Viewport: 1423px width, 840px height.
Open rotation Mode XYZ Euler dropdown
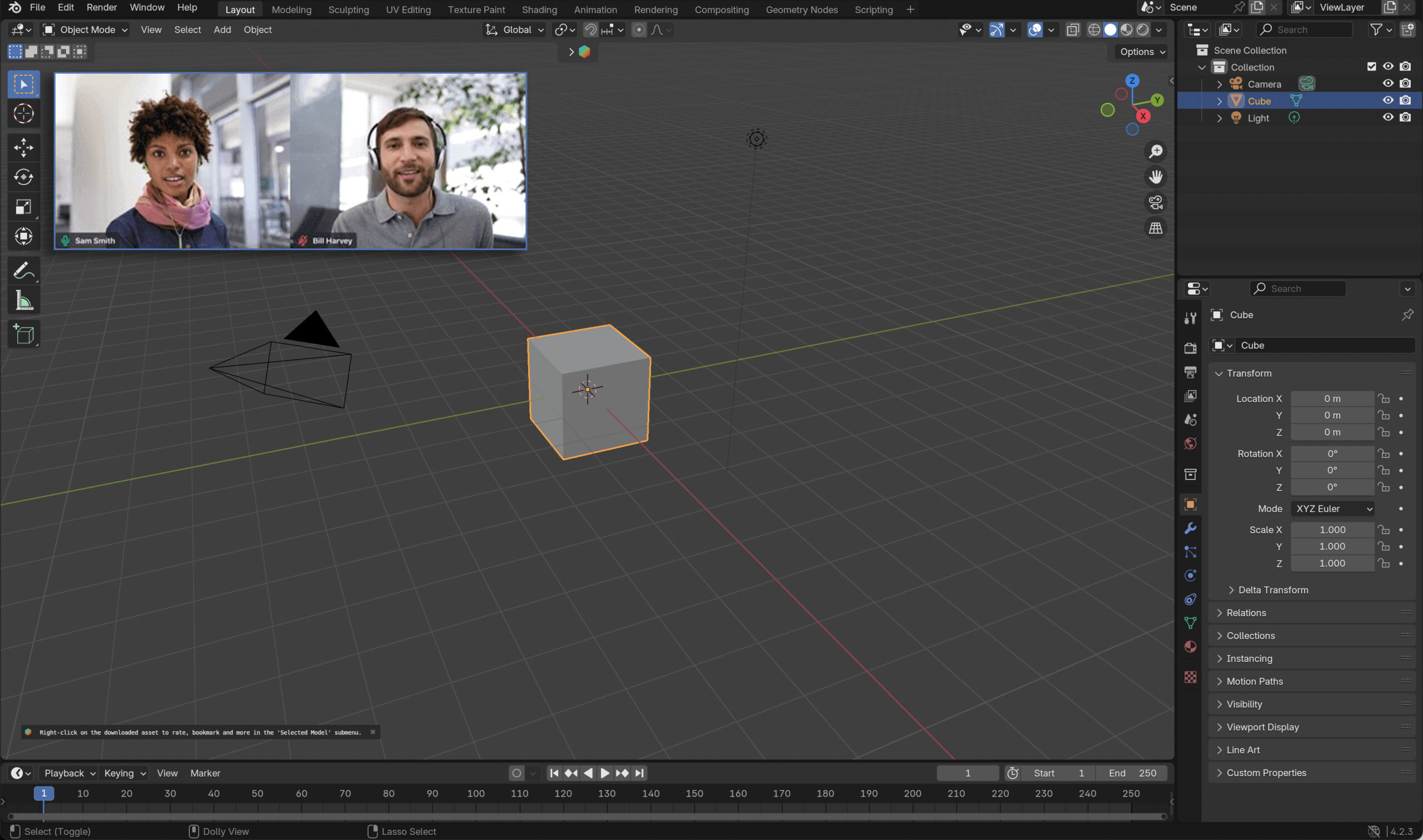coord(1332,508)
